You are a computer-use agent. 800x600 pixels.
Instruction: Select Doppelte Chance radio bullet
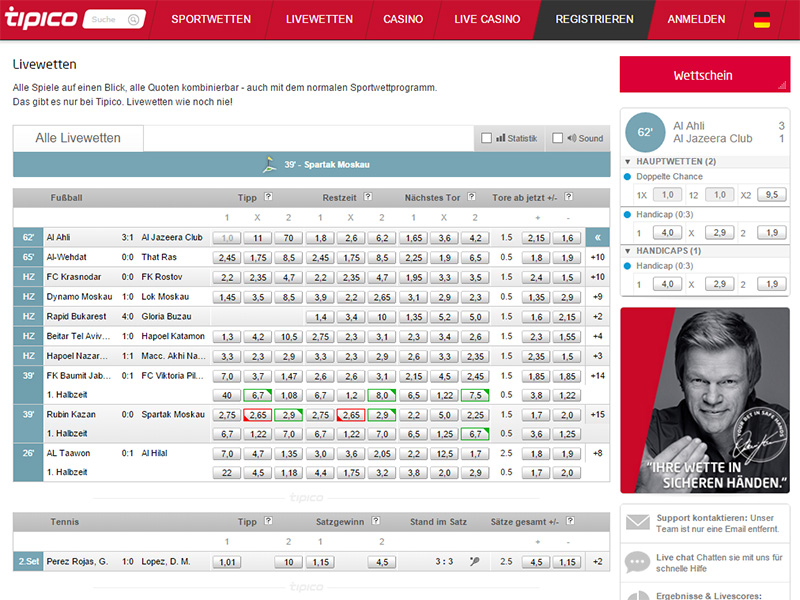point(628,177)
